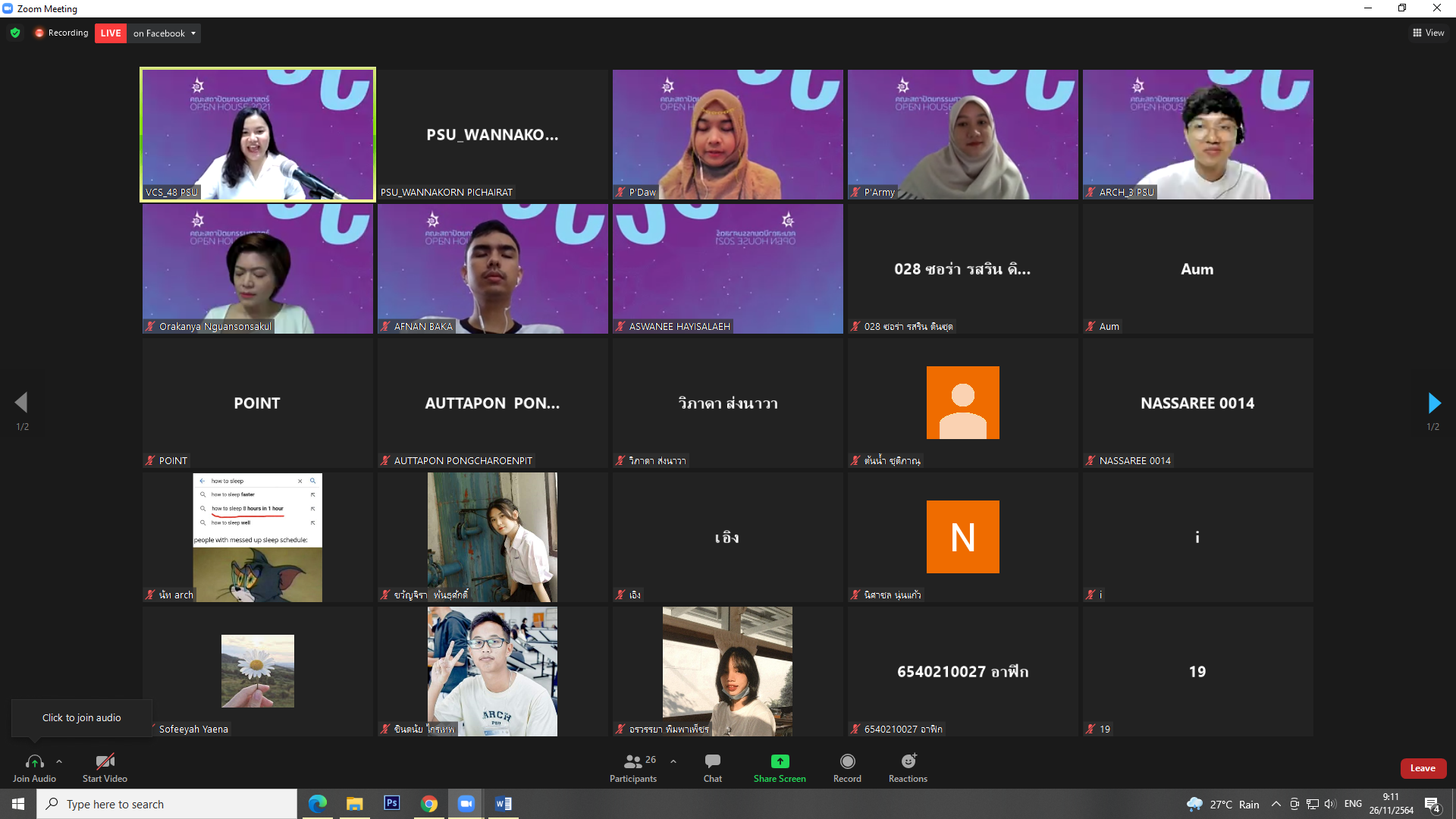Open Google Chrome from the taskbar
Screen dimensions: 1456x819
coord(429,803)
